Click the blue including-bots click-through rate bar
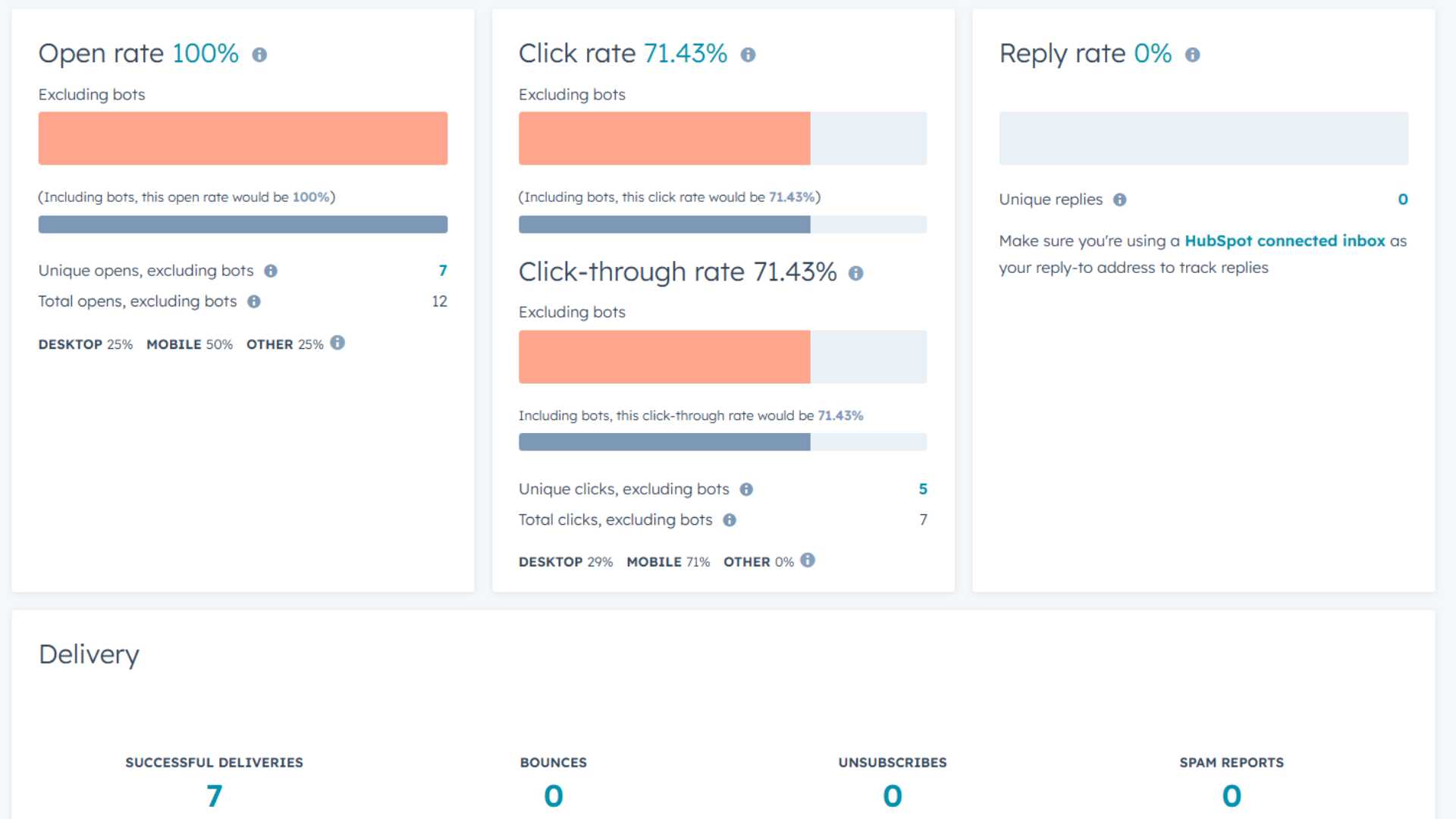This screenshot has width=1456, height=819. pos(664,442)
